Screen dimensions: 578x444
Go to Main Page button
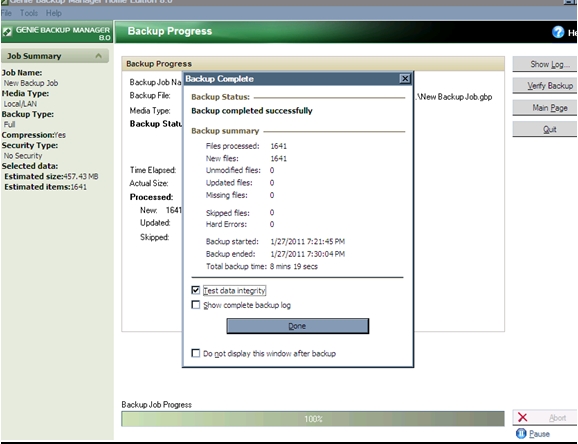pos(545,108)
